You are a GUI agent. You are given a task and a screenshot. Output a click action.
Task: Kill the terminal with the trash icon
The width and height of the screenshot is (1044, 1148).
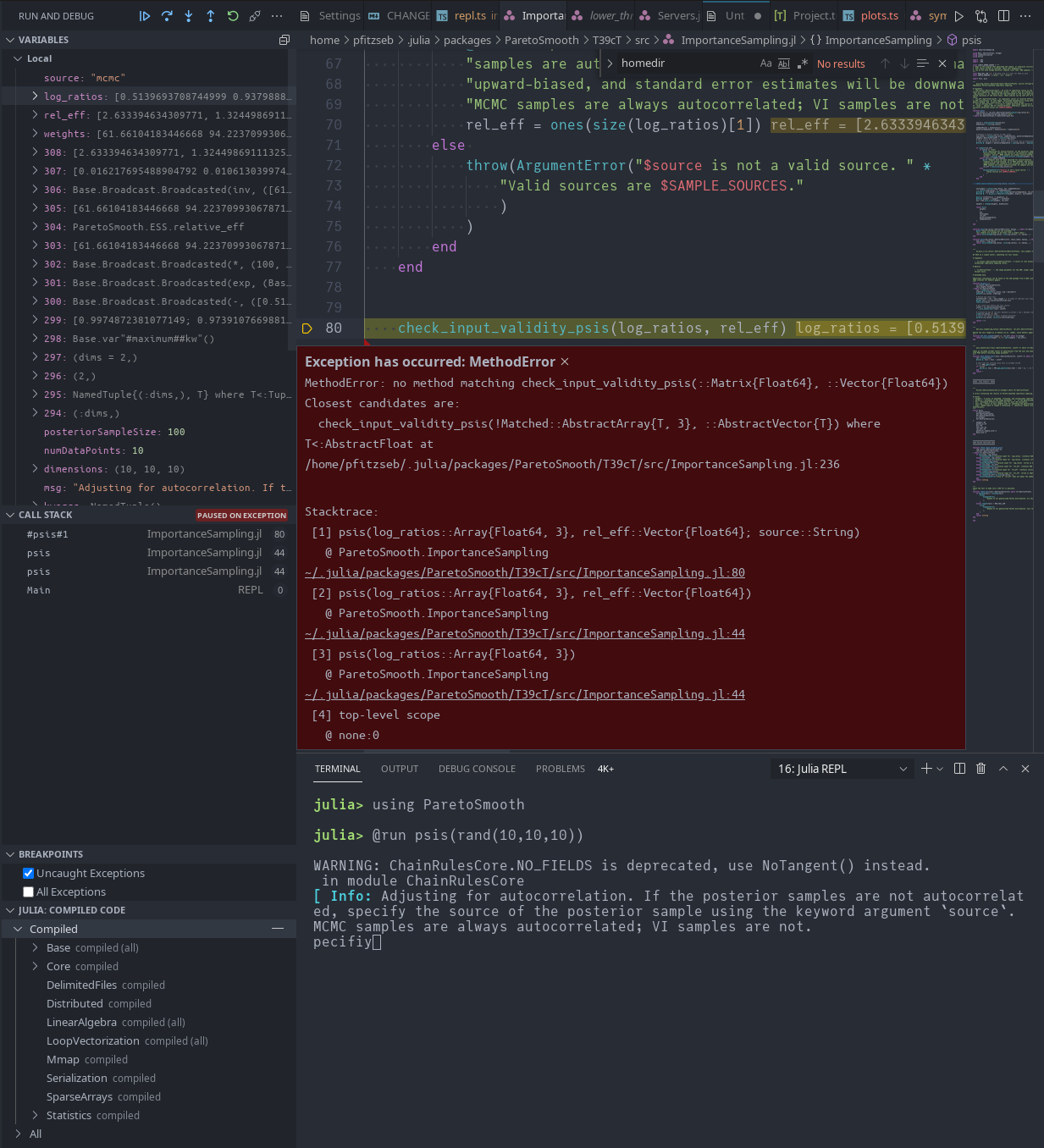980,769
